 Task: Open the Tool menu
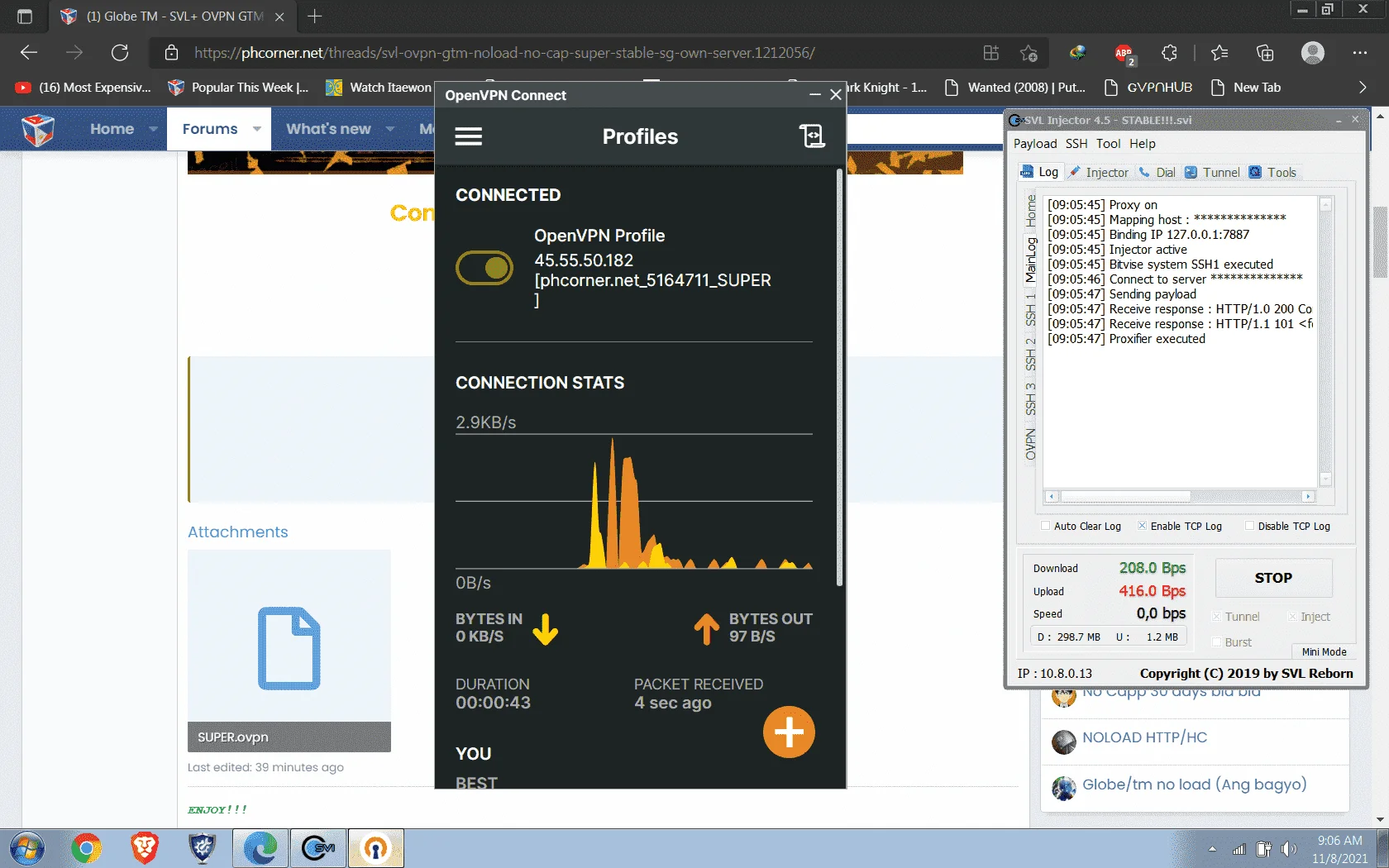click(x=1108, y=144)
